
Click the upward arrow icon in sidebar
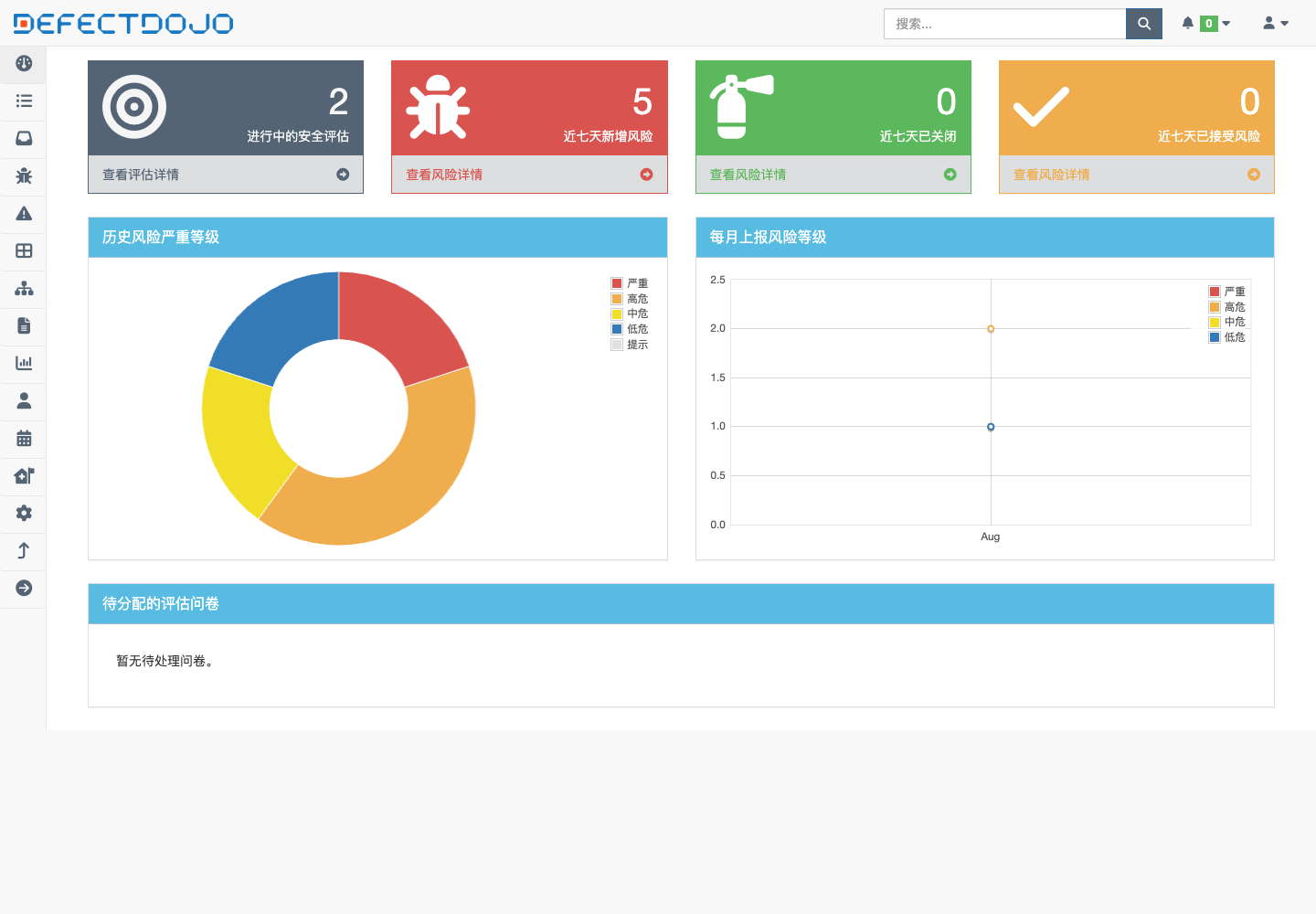click(x=24, y=550)
